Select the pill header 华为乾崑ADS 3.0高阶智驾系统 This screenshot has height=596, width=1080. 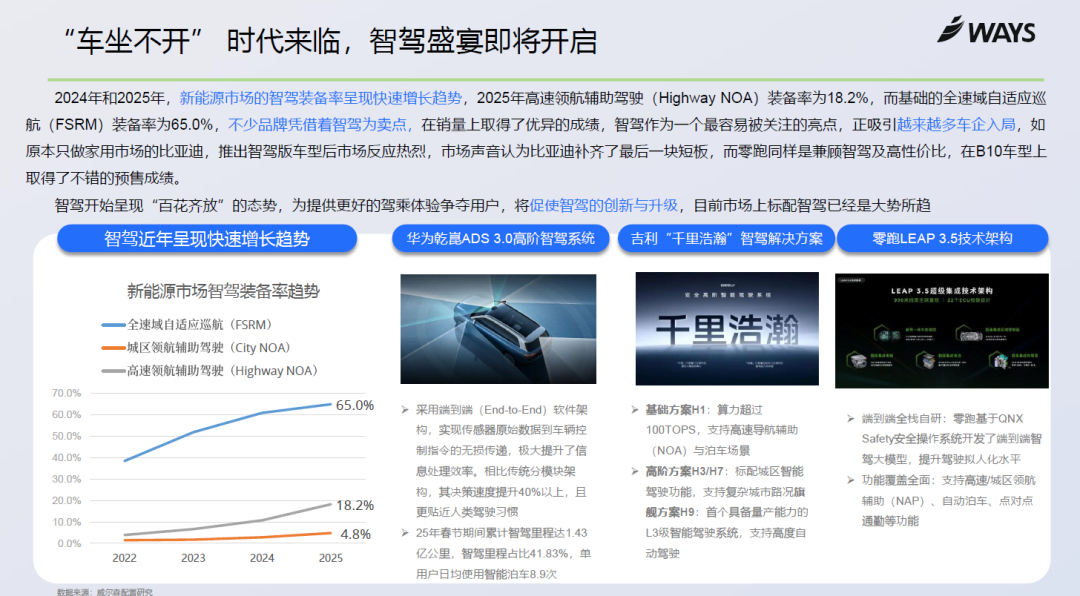(501, 238)
